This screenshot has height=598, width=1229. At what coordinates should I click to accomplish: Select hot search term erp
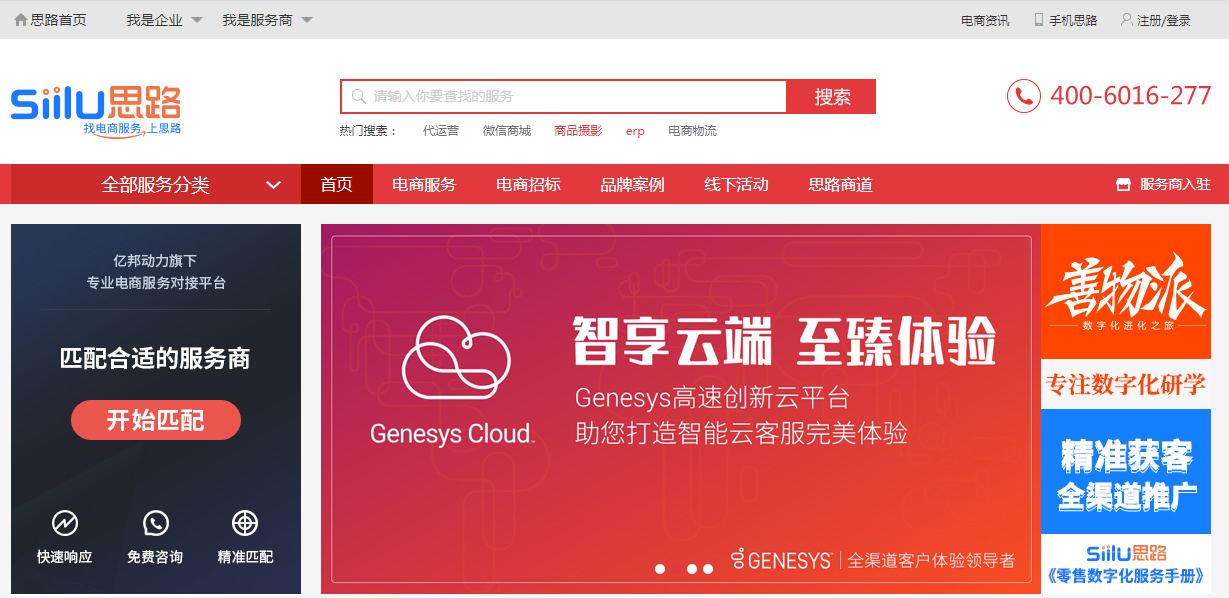tap(635, 132)
